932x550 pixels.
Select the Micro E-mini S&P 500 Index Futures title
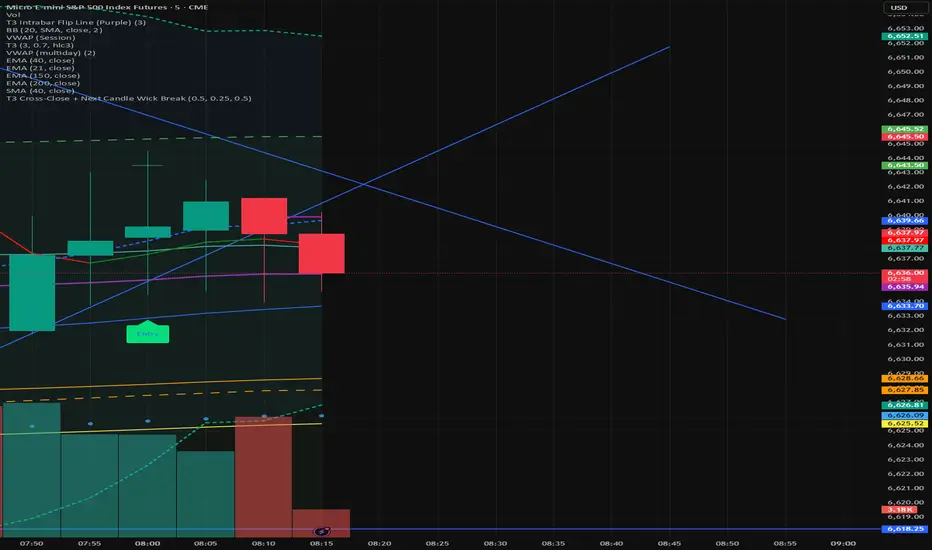click(107, 7)
